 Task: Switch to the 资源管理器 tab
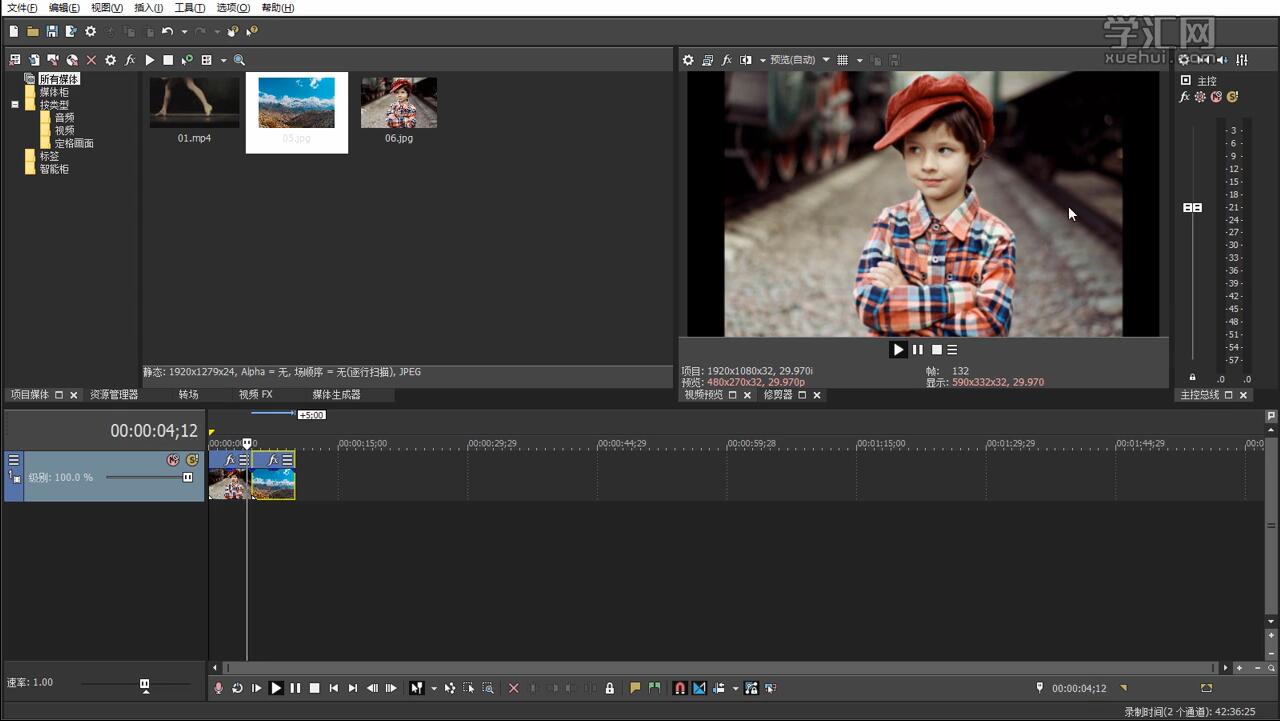114,395
